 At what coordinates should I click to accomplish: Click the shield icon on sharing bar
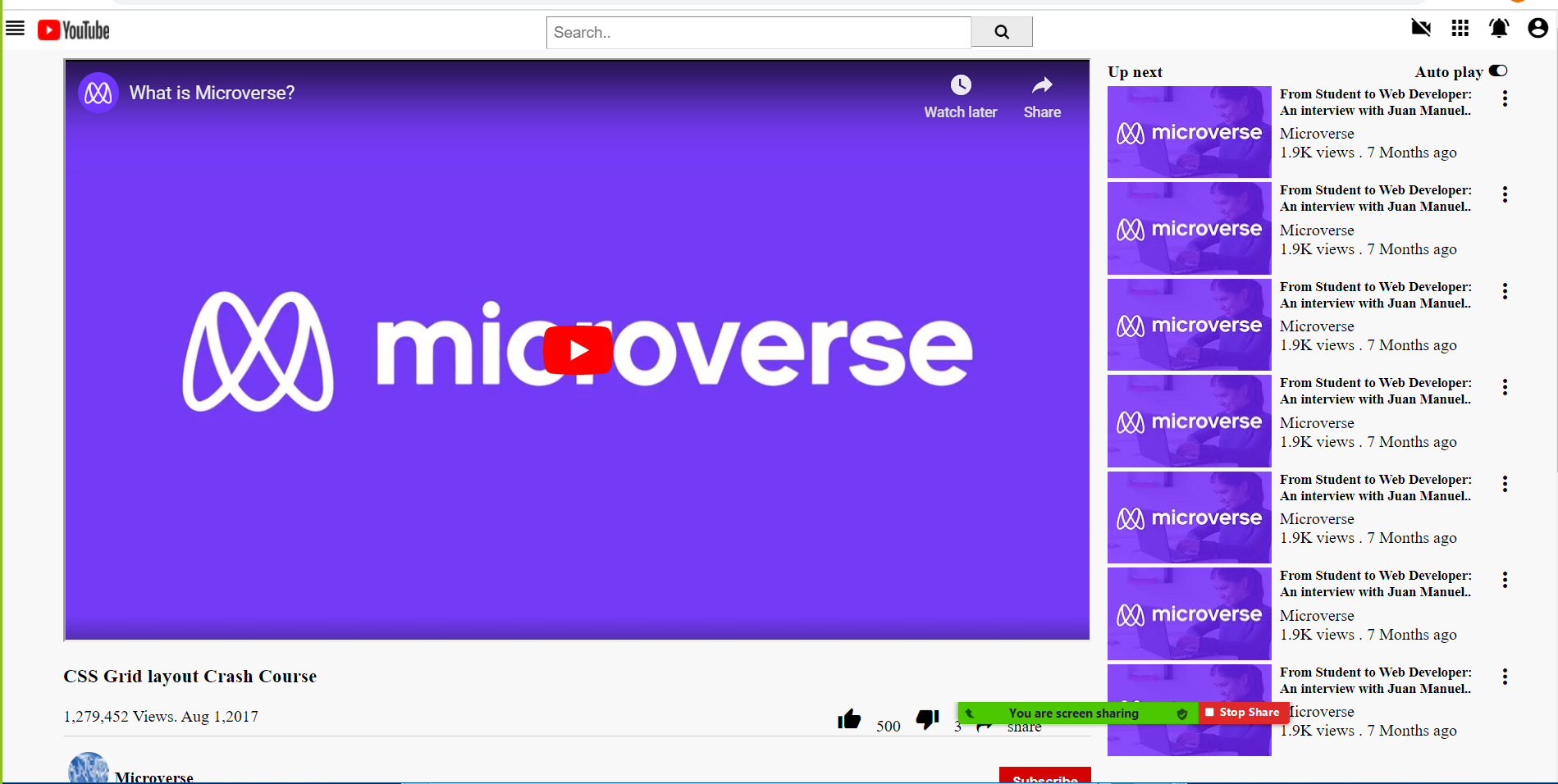pos(1182,713)
